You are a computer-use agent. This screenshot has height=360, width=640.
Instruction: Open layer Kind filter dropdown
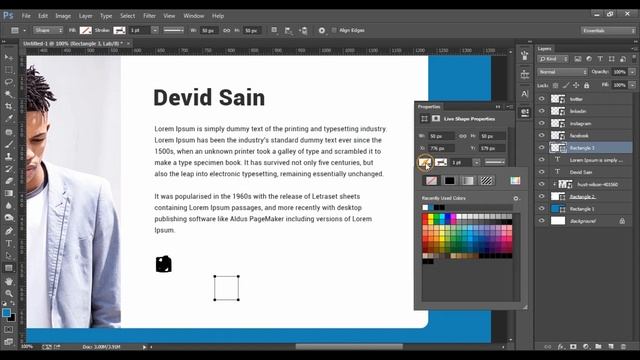click(553, 59)
